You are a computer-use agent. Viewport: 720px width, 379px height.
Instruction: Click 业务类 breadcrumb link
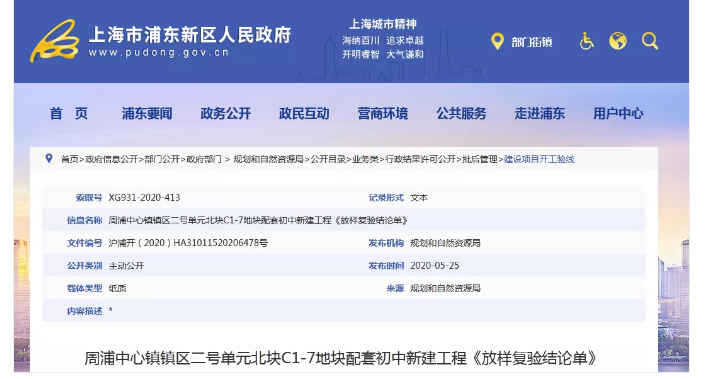[x=365, y=159]
